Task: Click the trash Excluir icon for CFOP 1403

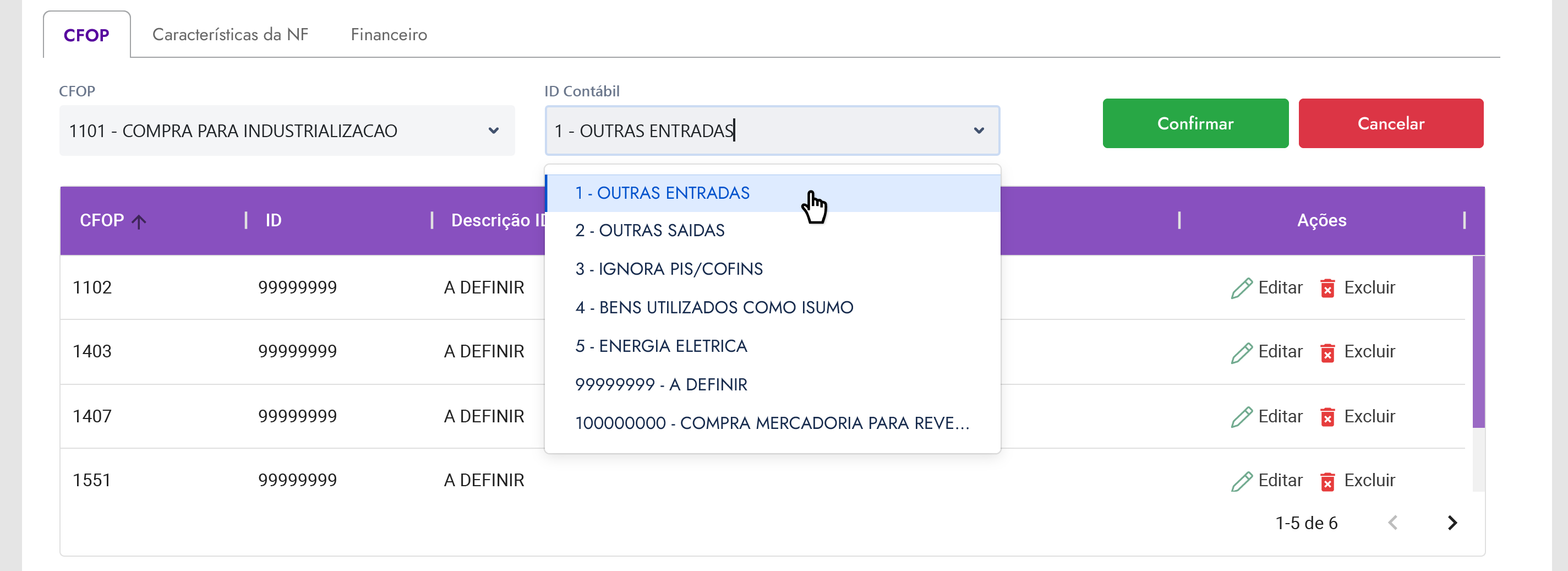Action: click(x=1327, y=352)
